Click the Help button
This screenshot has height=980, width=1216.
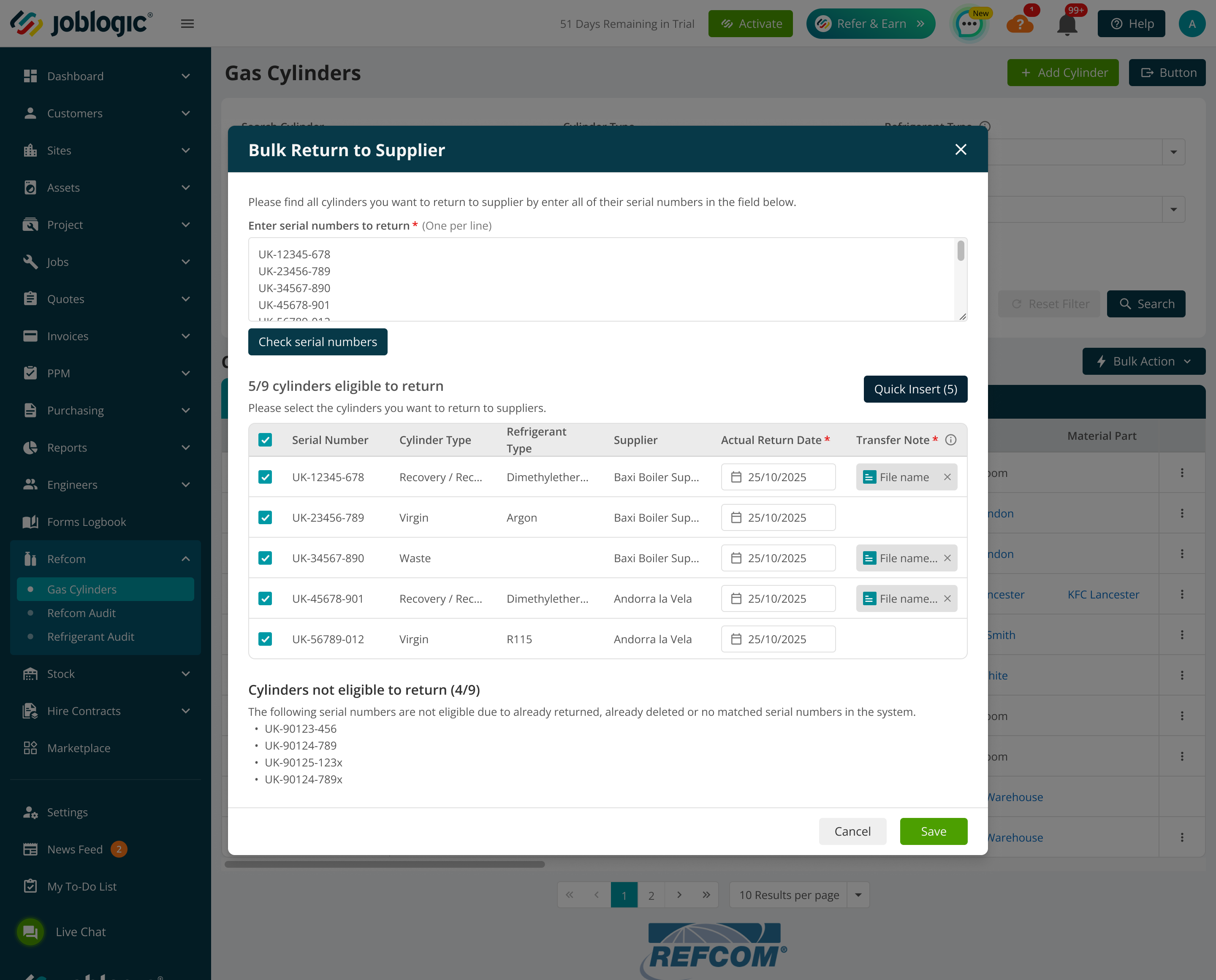(1131, 24)
